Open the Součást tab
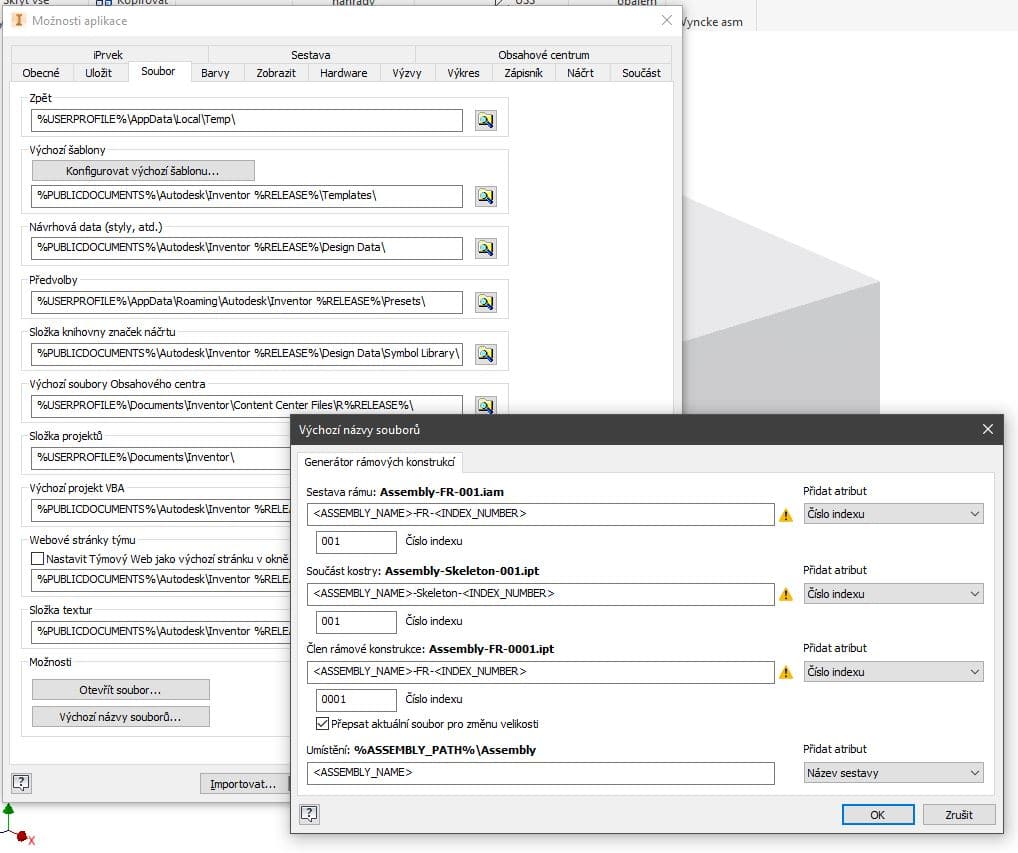The image size is (1018, 853). (641, 73)
